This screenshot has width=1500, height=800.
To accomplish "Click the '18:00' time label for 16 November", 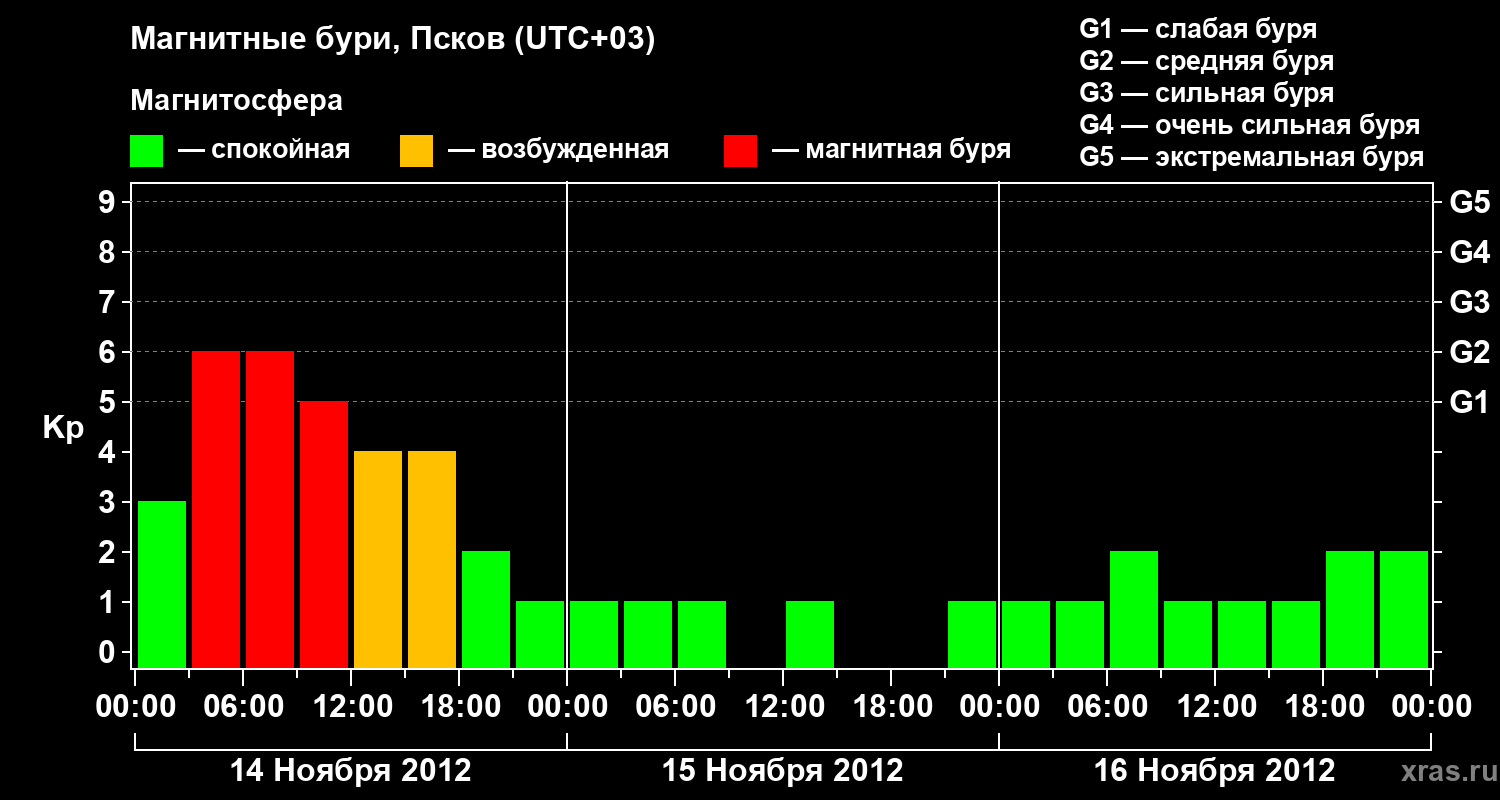I will point(1323,706).
